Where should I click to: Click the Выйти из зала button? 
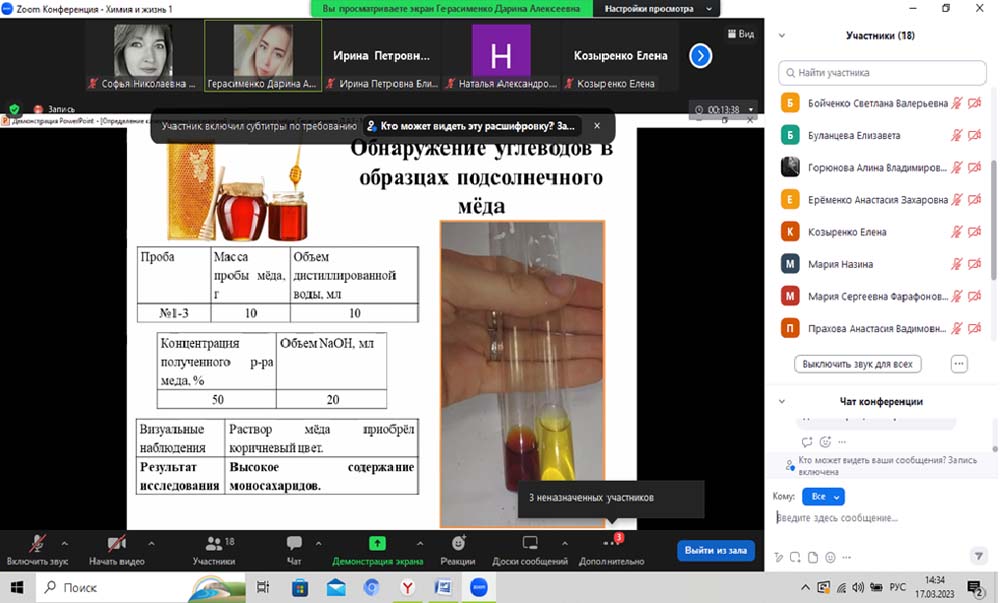(x=715, y=550)
